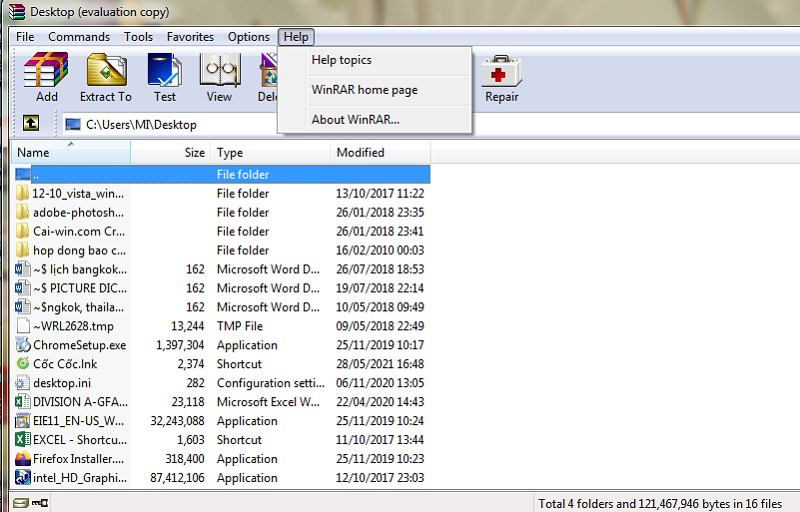Click size value 32,243,088
This screenshot has height=512, width=800.
pyautogui.click(x=177, y=421)
